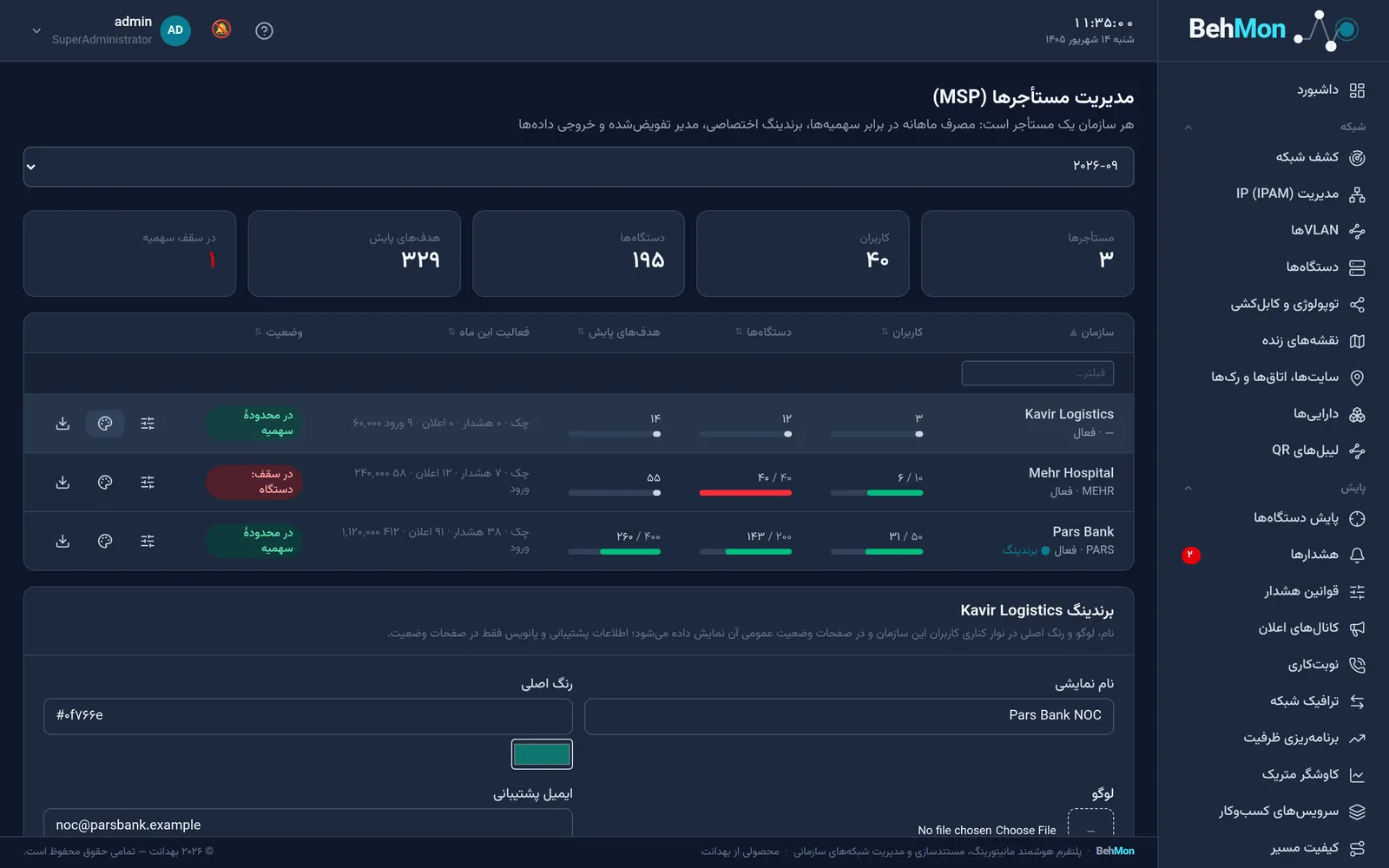Click the در سقف سهمیه summary card
The image size is (1389, 868).
point(129,253)
